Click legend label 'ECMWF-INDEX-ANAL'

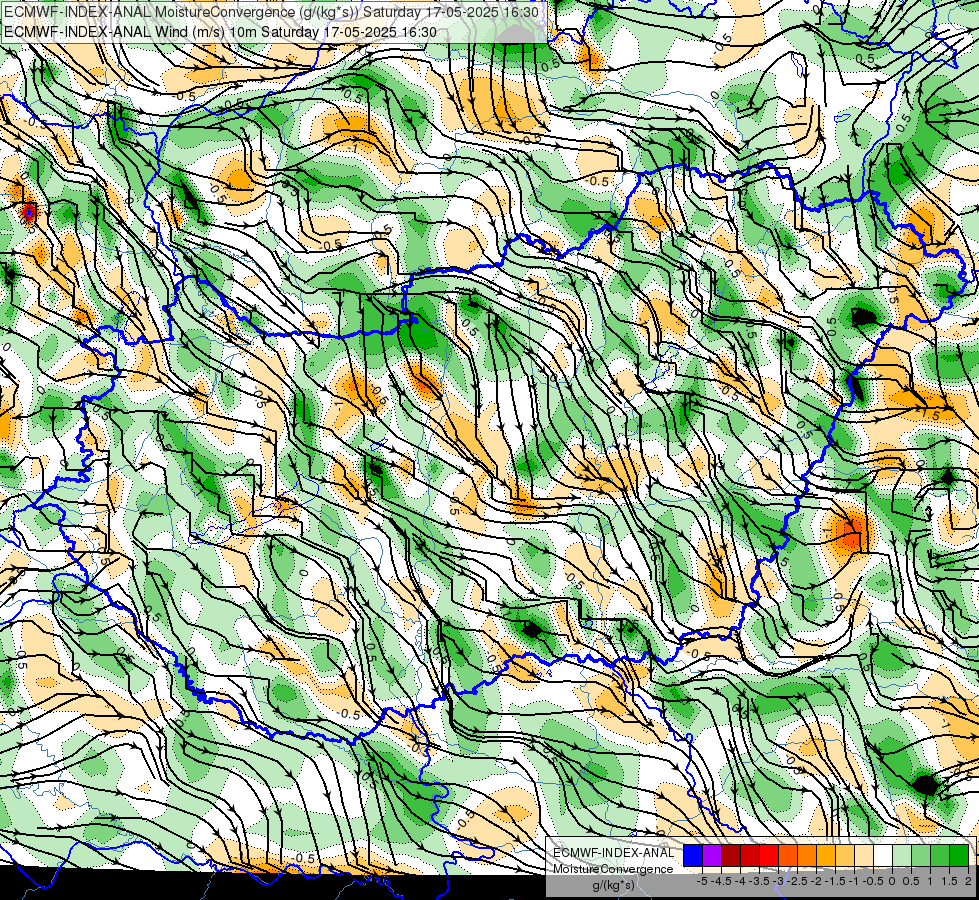[613, 853]
